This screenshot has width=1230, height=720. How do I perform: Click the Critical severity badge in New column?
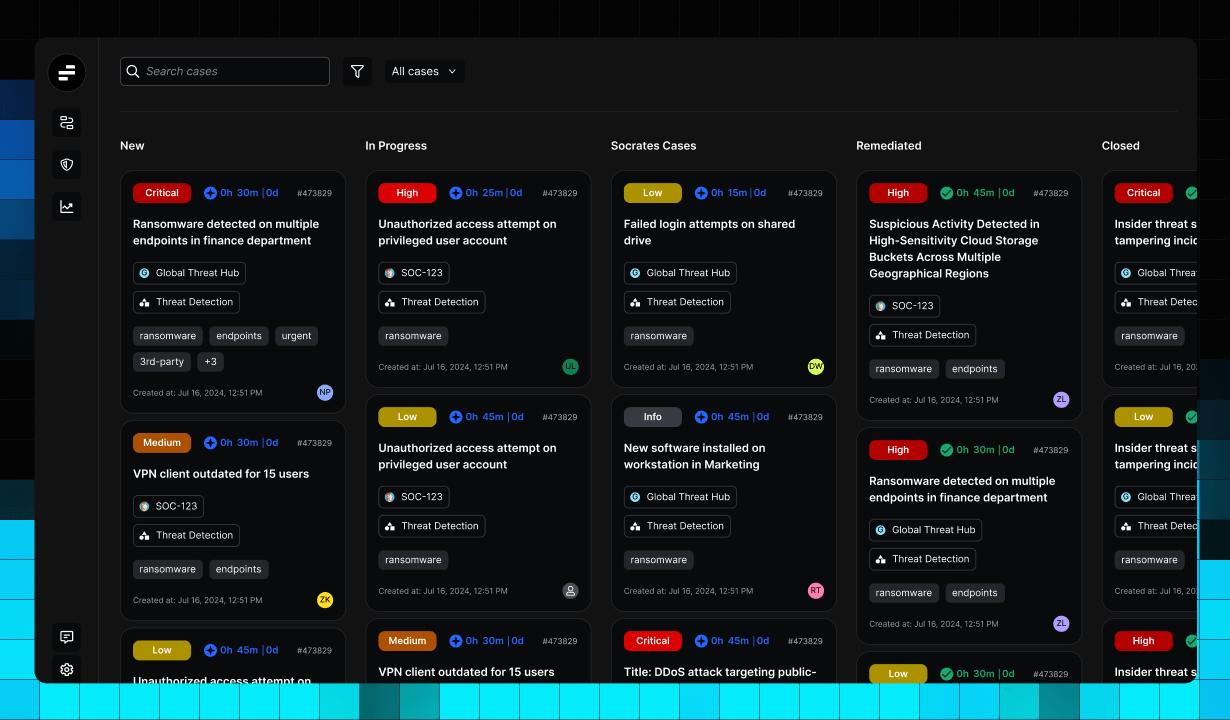[x=162, y=193]
